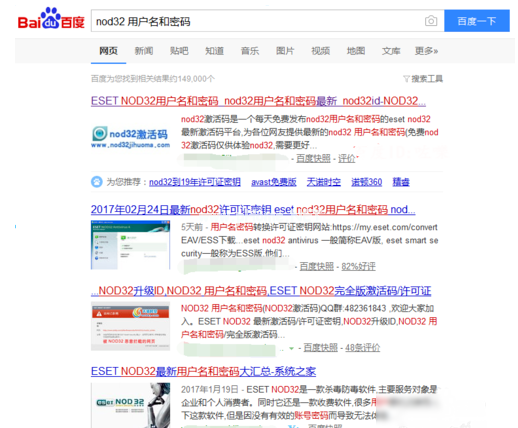Open result ESET NOD32用户名和密码 nod32id
Screen dimensions: 518x428
click(x=258, y=101)
